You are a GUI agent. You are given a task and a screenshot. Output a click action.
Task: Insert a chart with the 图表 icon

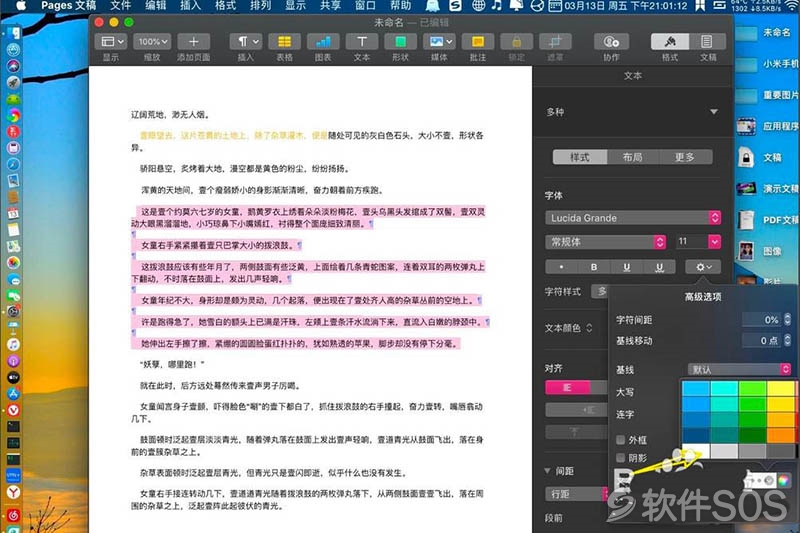(323, 41)
